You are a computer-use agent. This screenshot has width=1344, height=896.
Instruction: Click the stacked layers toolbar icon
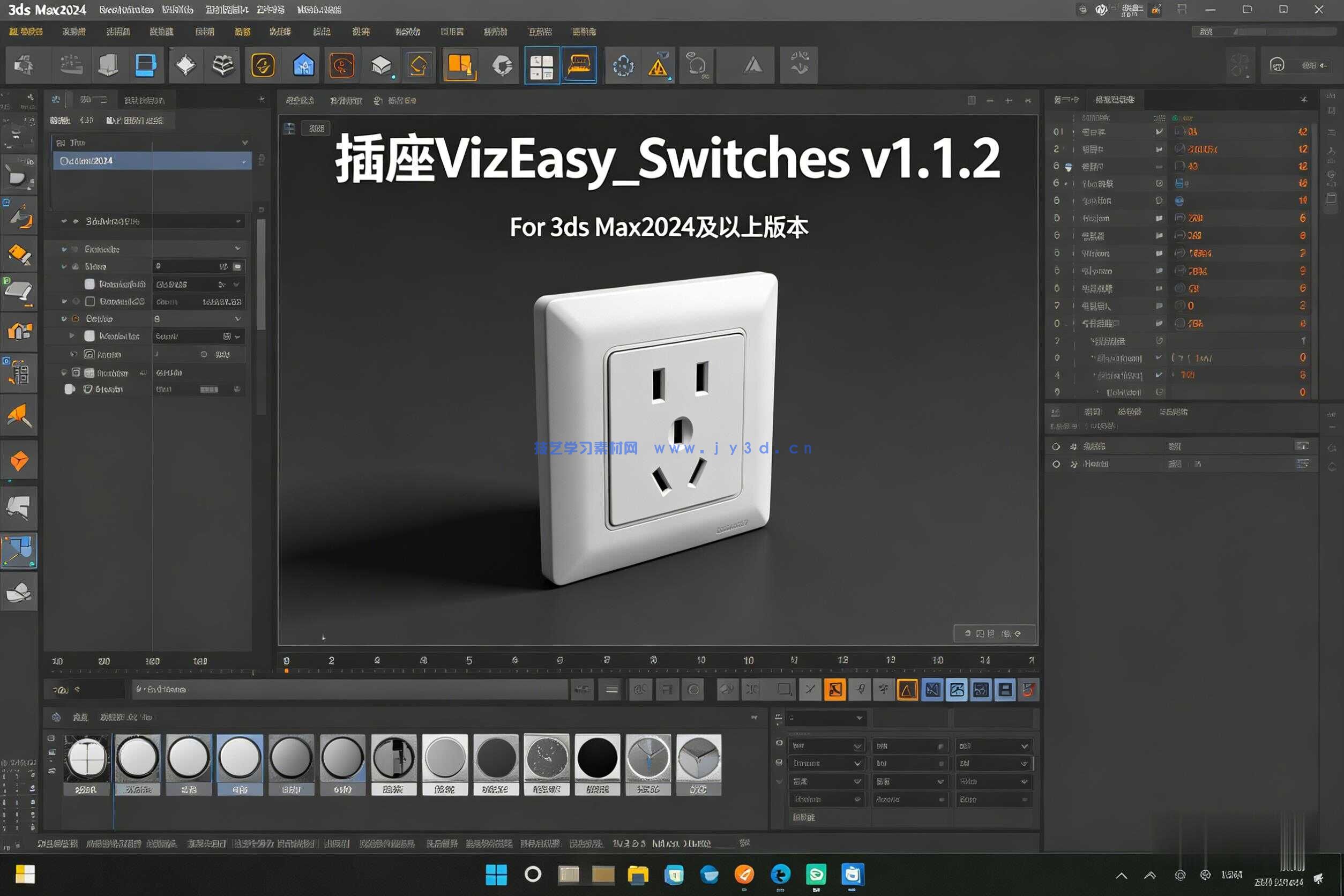tap(223, 66)
